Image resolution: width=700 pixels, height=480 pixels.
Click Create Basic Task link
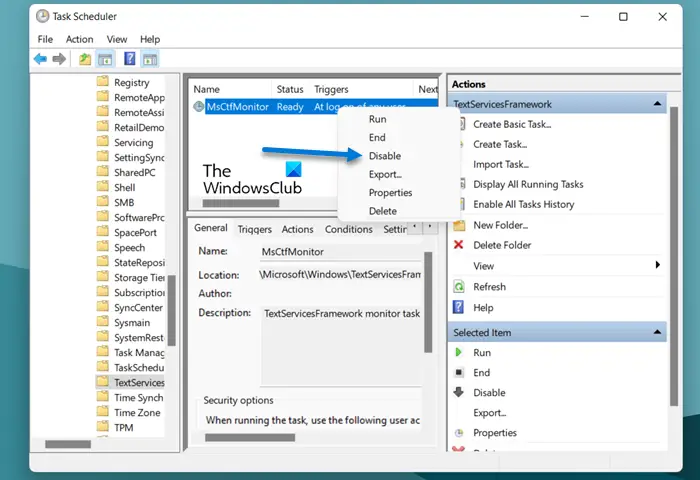512,124
